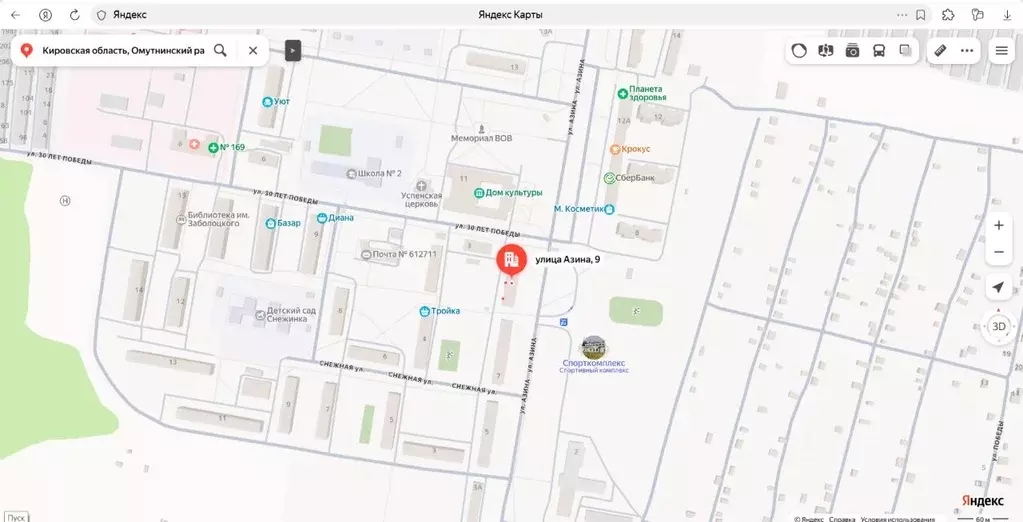Click Яндекс Карты page title

point(510,14)
